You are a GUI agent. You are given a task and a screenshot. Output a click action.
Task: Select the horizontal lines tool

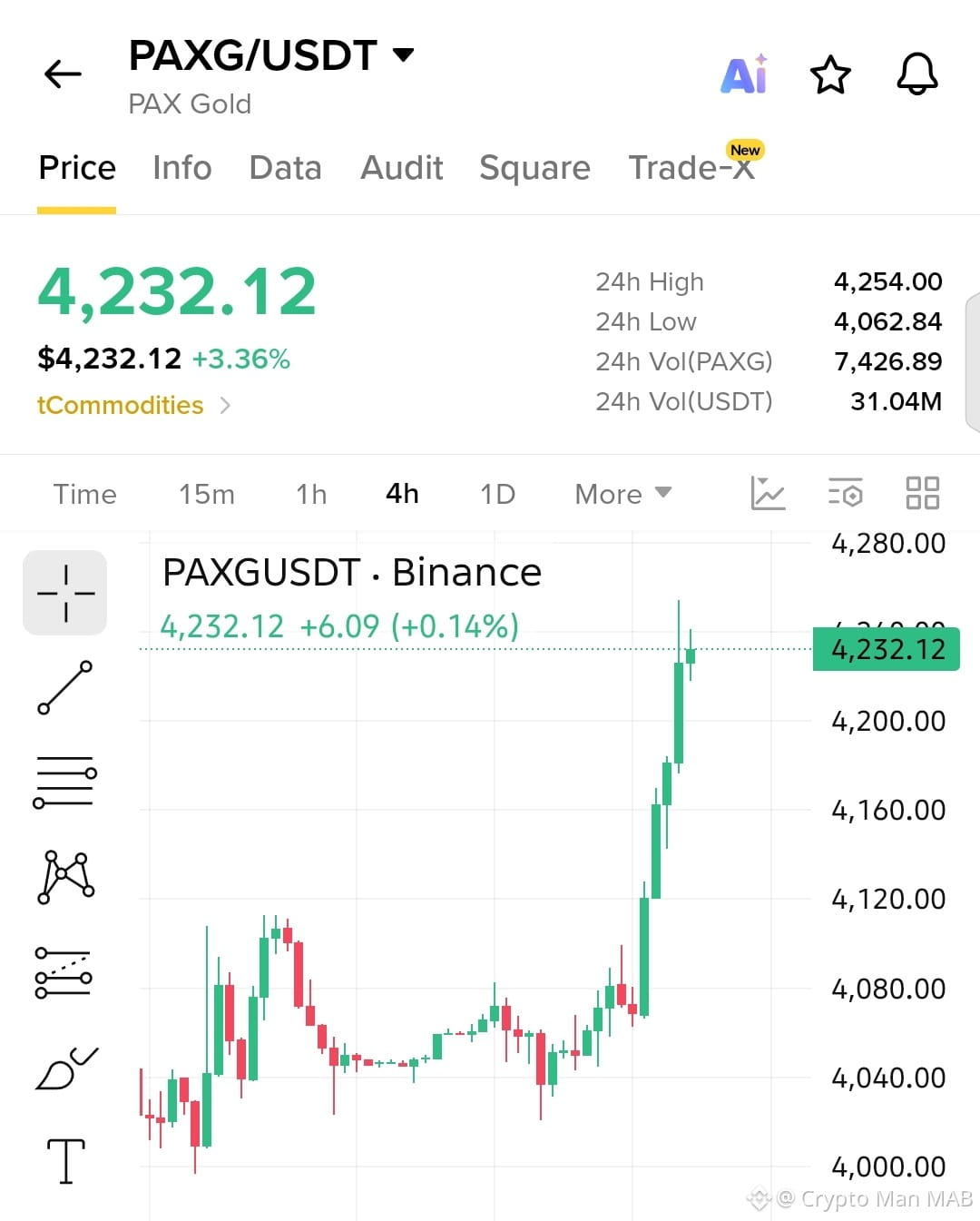[65, 782]
